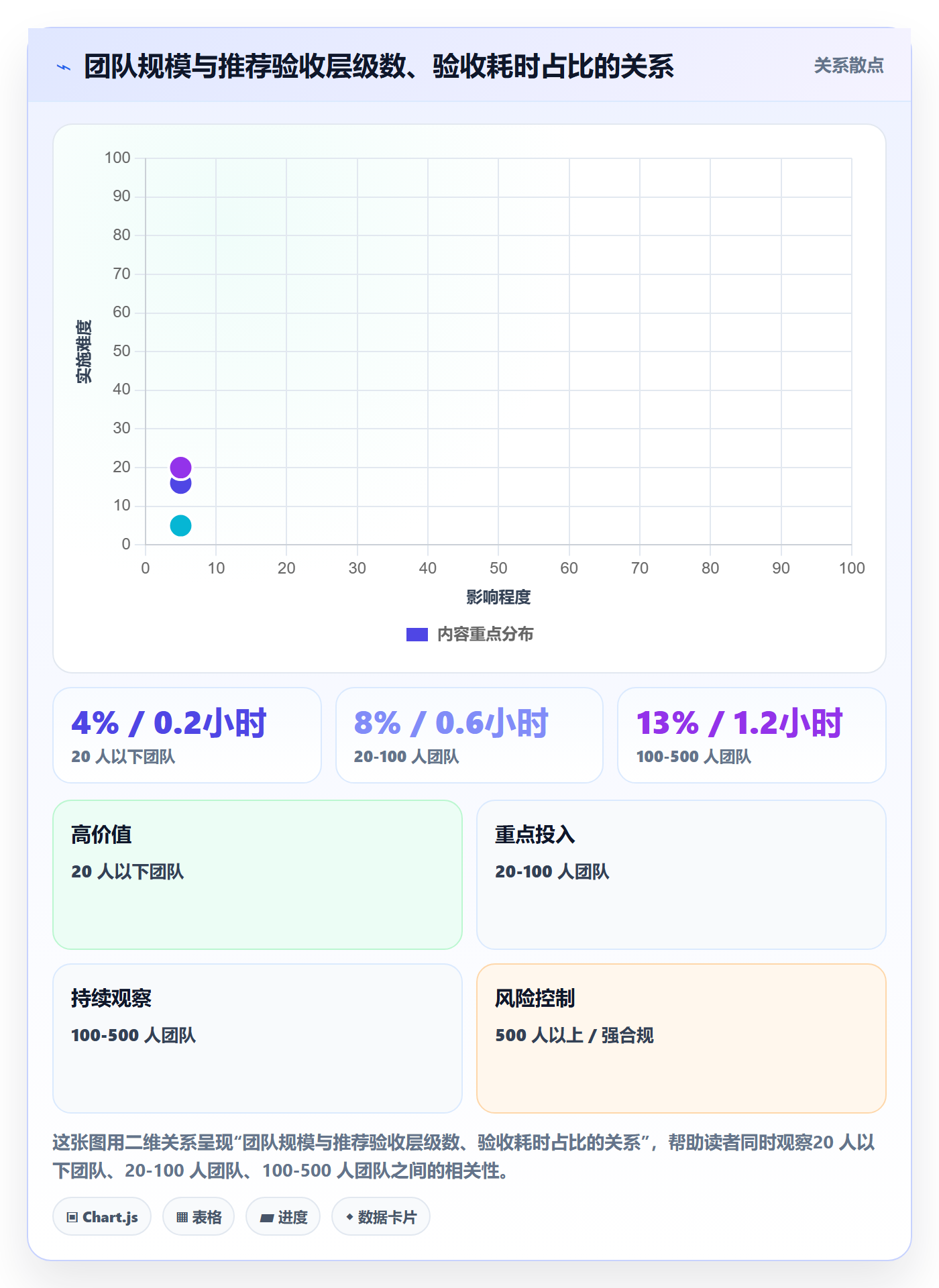
Task: Click the bar icon in the 进度 chip
Action: coord(266,1218)
